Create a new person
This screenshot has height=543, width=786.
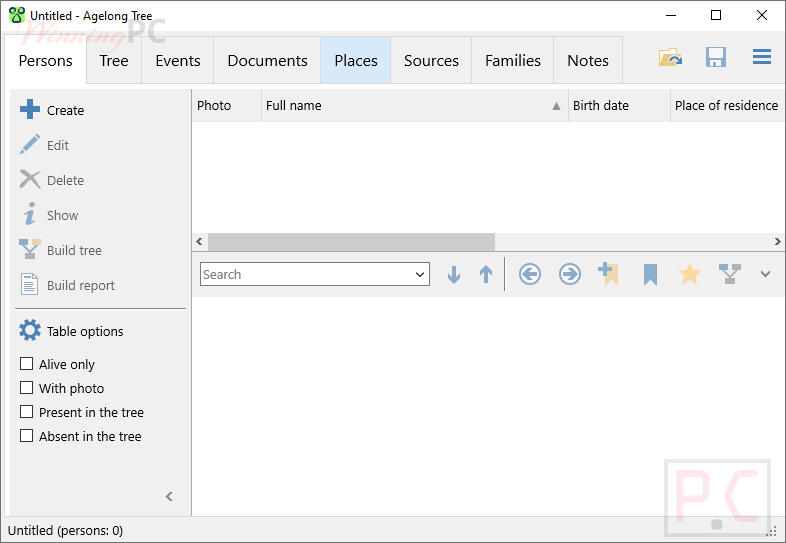[52, 110]
